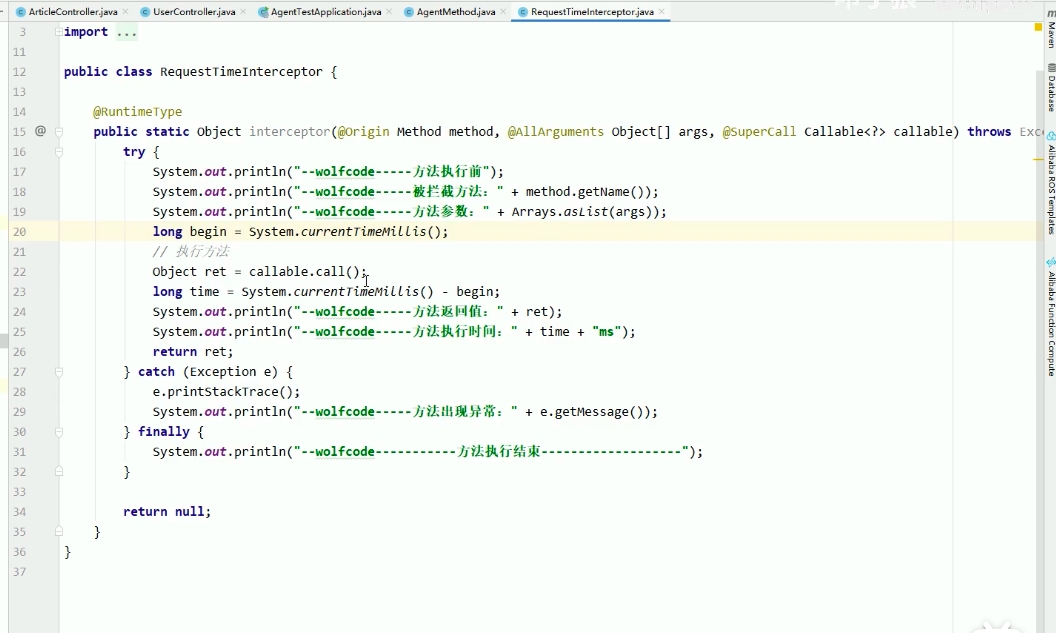Click the line 22 gutter number
This screenshot has width=1056, height=633.
pos(20,272)
